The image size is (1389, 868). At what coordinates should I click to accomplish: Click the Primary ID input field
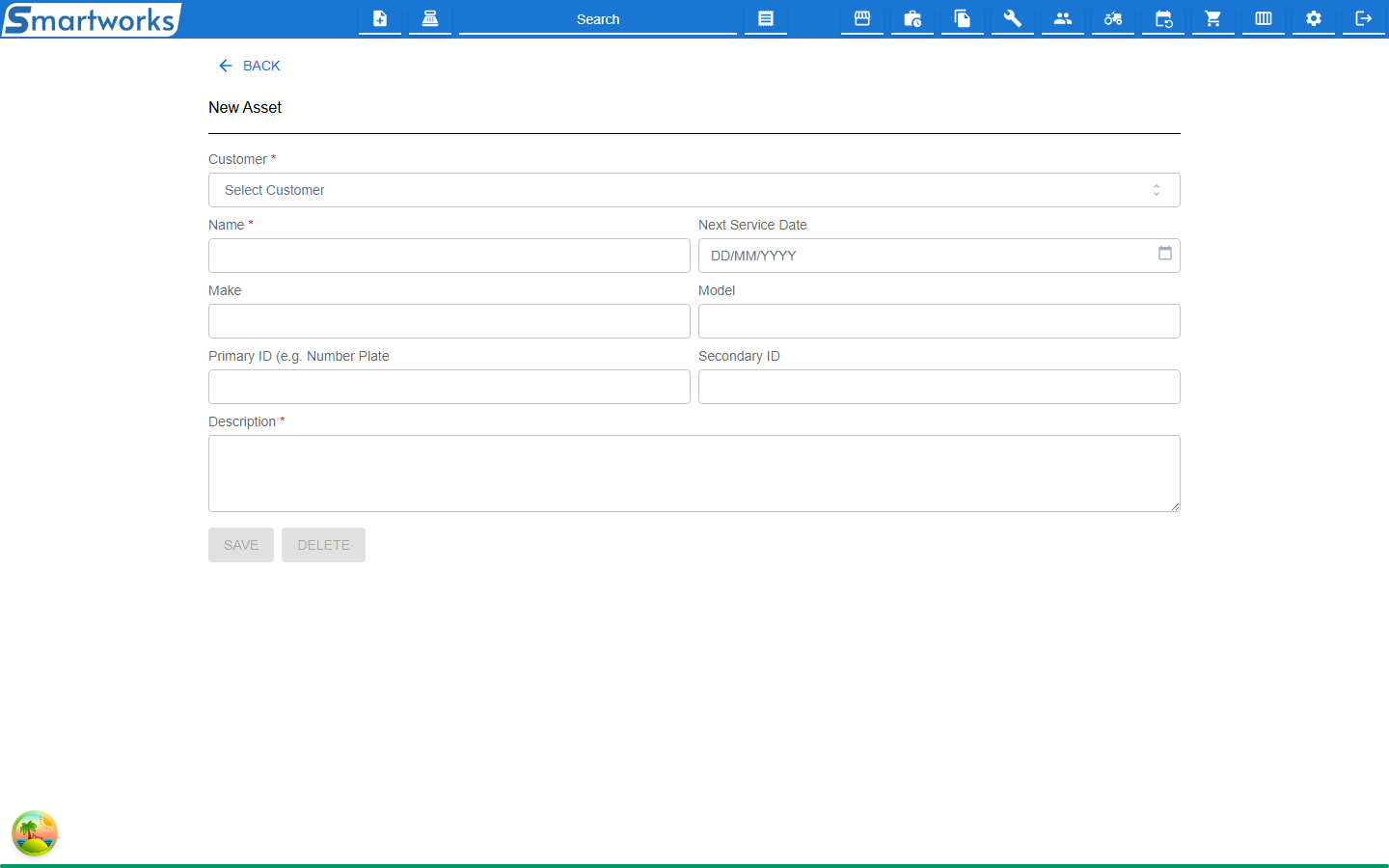click(x=449, y=387)
